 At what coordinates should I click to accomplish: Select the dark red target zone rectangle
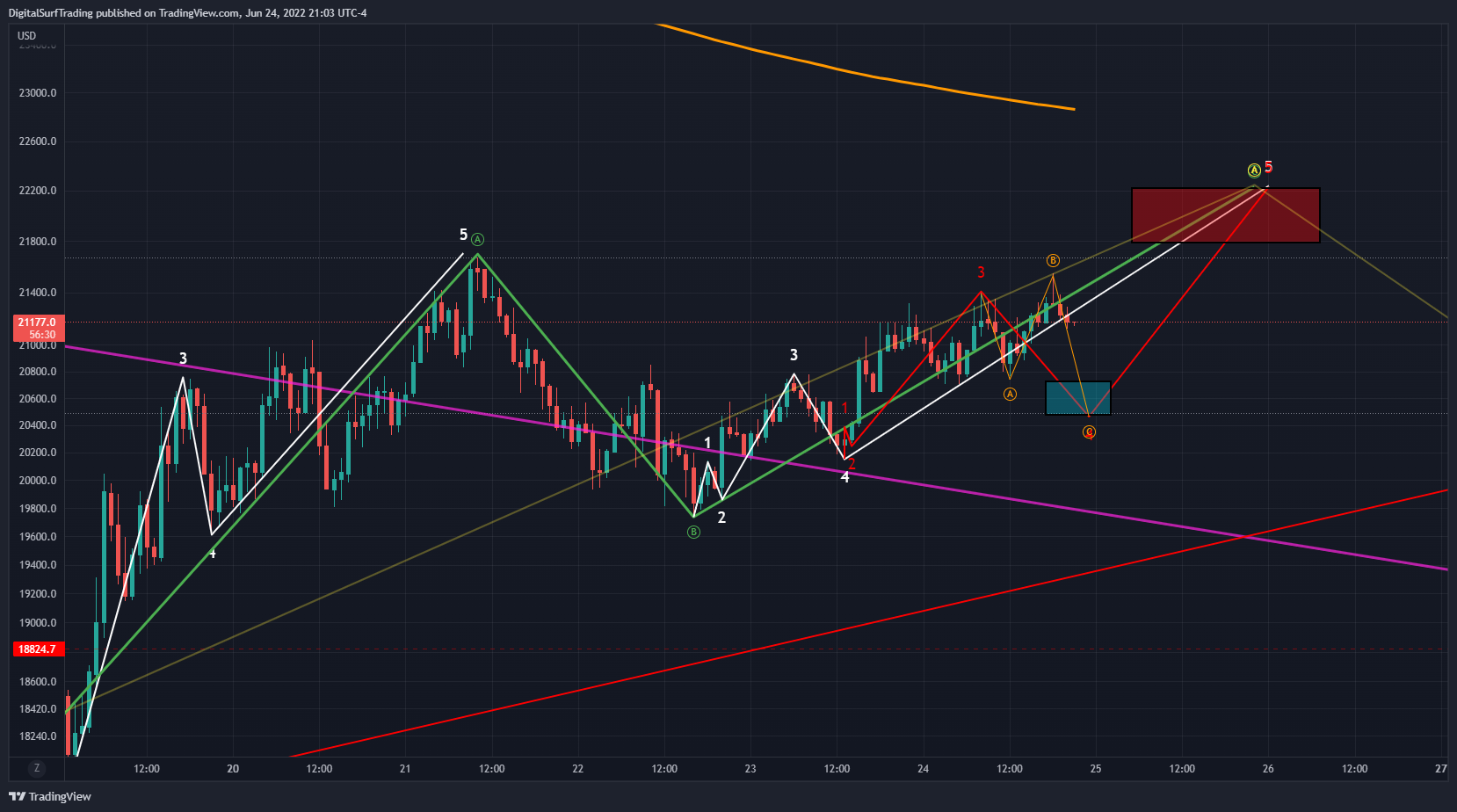pos(1225,215)
